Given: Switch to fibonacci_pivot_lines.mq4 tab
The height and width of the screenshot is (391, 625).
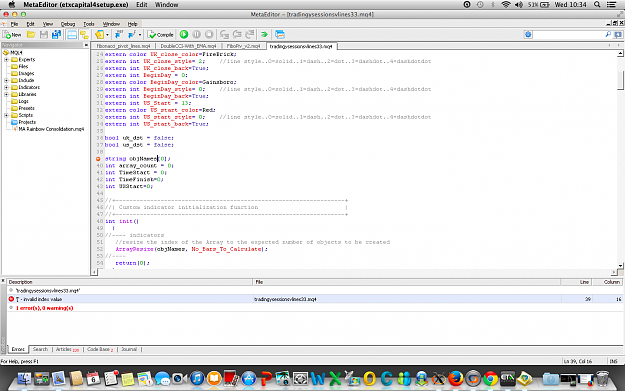Looking at the screenshot, I should click(x=123, y=46).
